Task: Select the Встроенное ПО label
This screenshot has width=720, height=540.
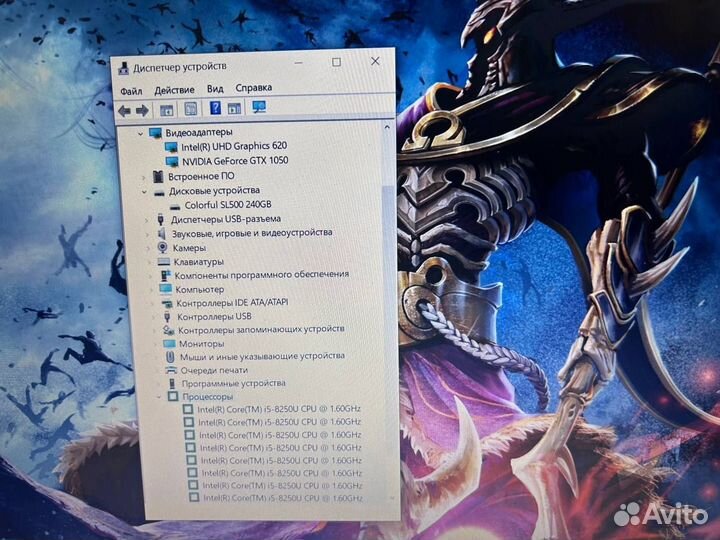Action: pos(201,176)
